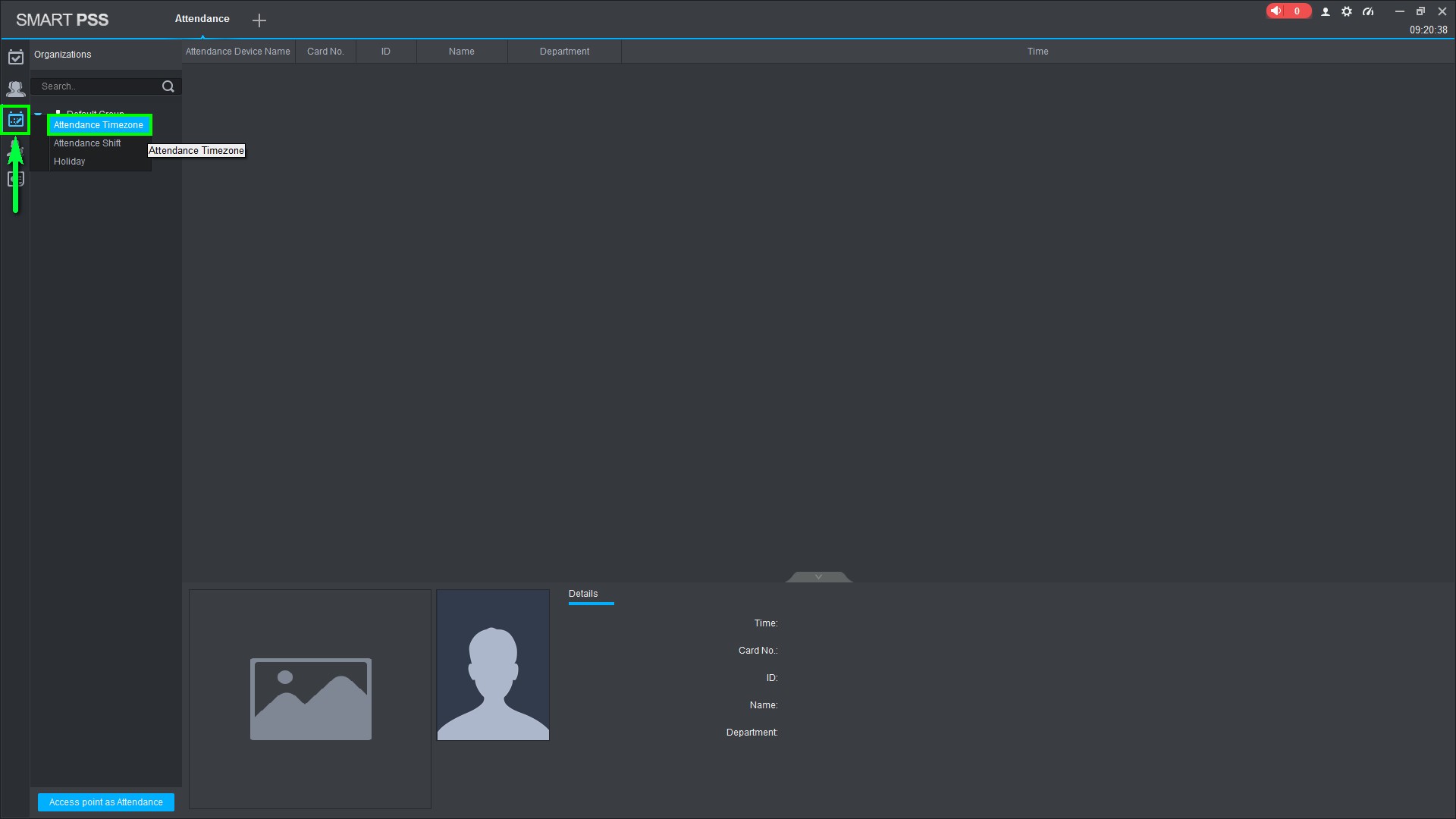1456x819 pixels.
Task: Open the attendance calendar checkmark sidebar icon
Action: click(15, 57)
